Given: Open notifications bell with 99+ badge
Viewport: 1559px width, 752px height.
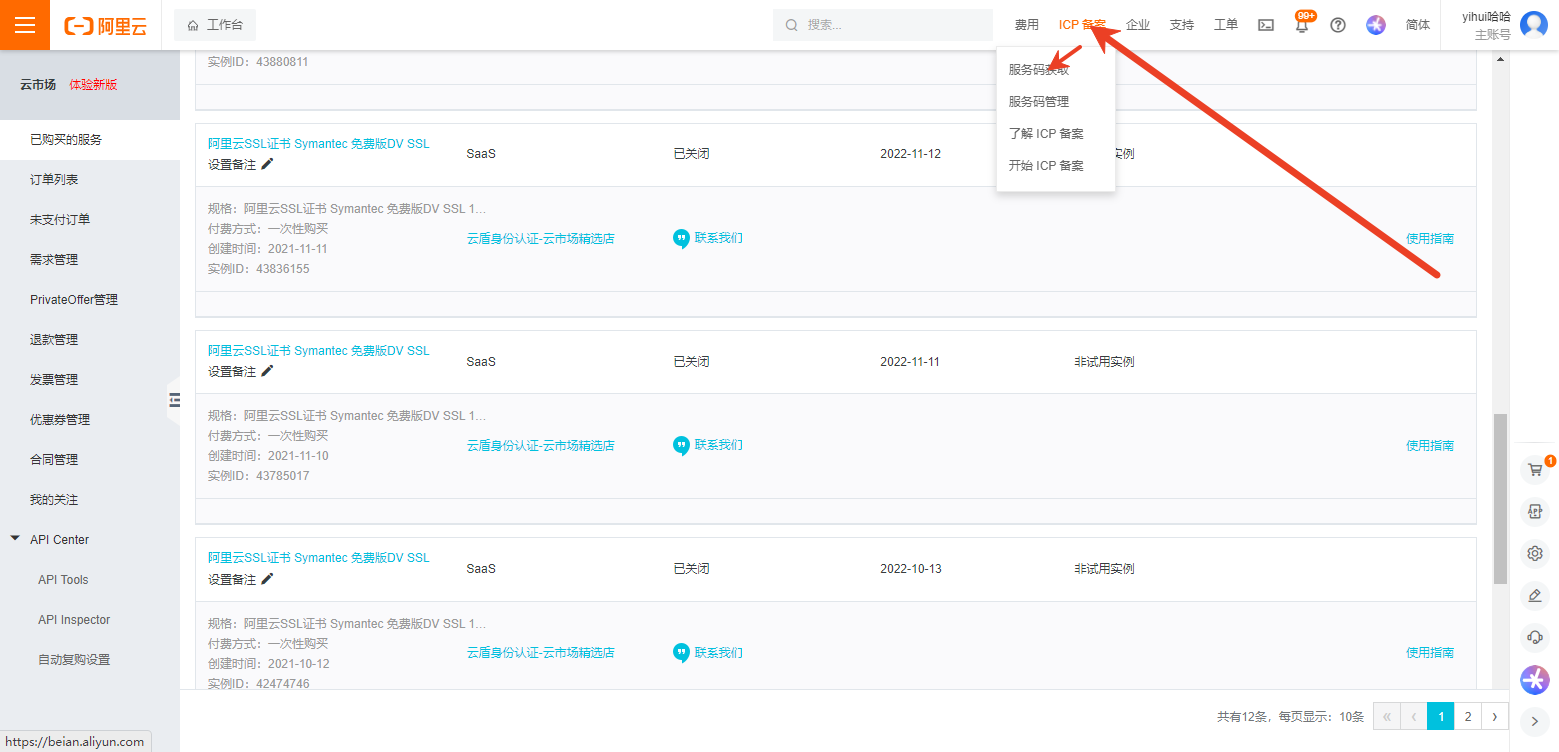Looking at the screenshot, I should tap(1302, 25).
